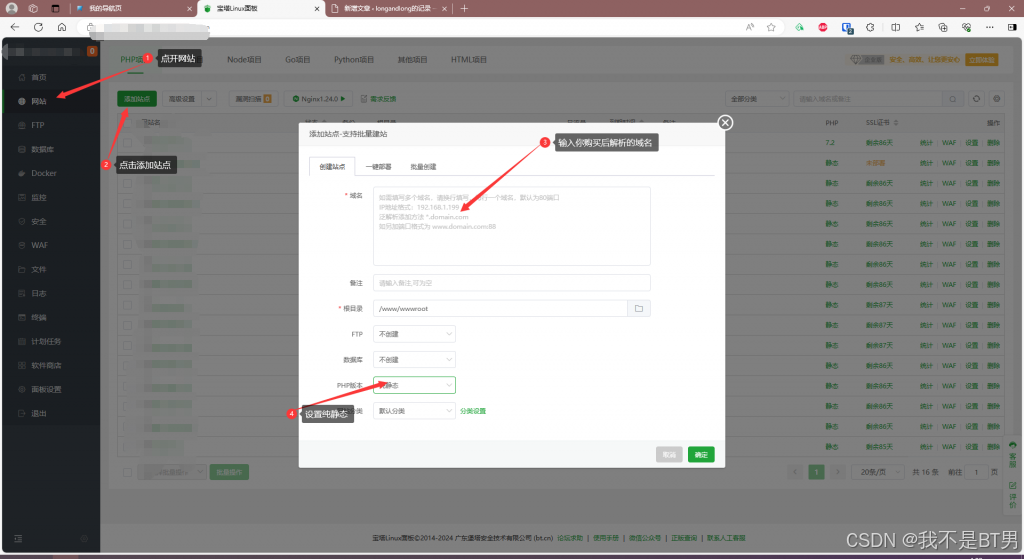Switch to the Python项目 tab
The width and height of the screenshot is (1024, 559).
(x=354, y=59)
